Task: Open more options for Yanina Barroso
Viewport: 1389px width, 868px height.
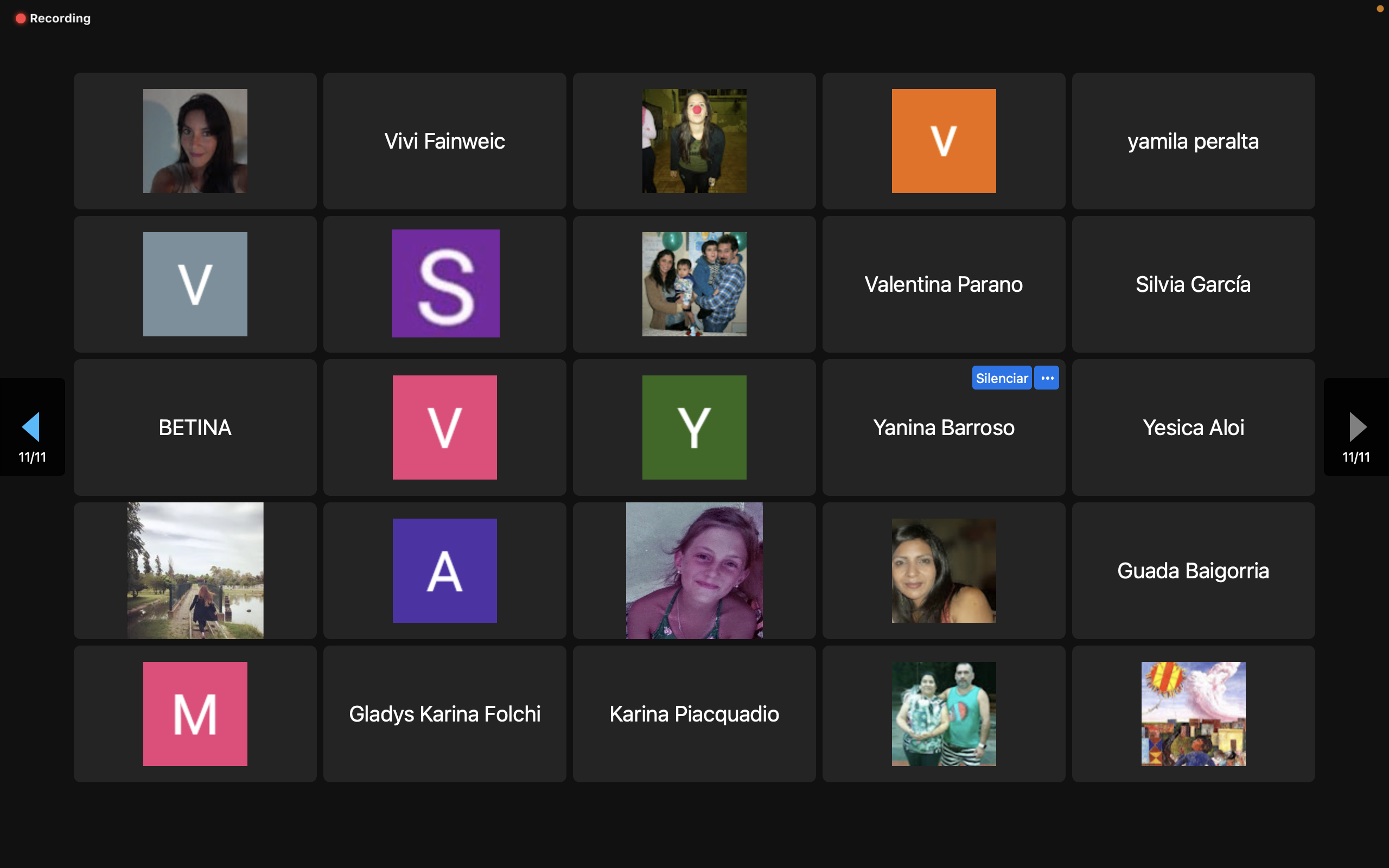Action: pos(1047,378)
